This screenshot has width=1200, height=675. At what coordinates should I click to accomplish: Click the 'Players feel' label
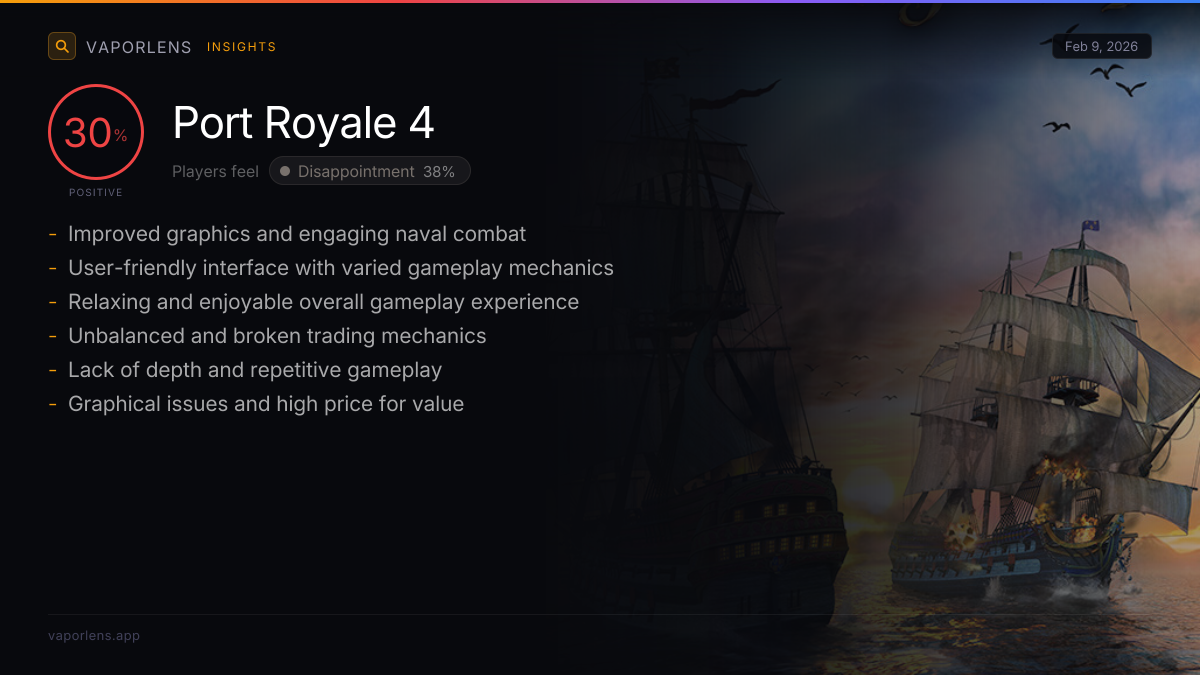point(215,171)
